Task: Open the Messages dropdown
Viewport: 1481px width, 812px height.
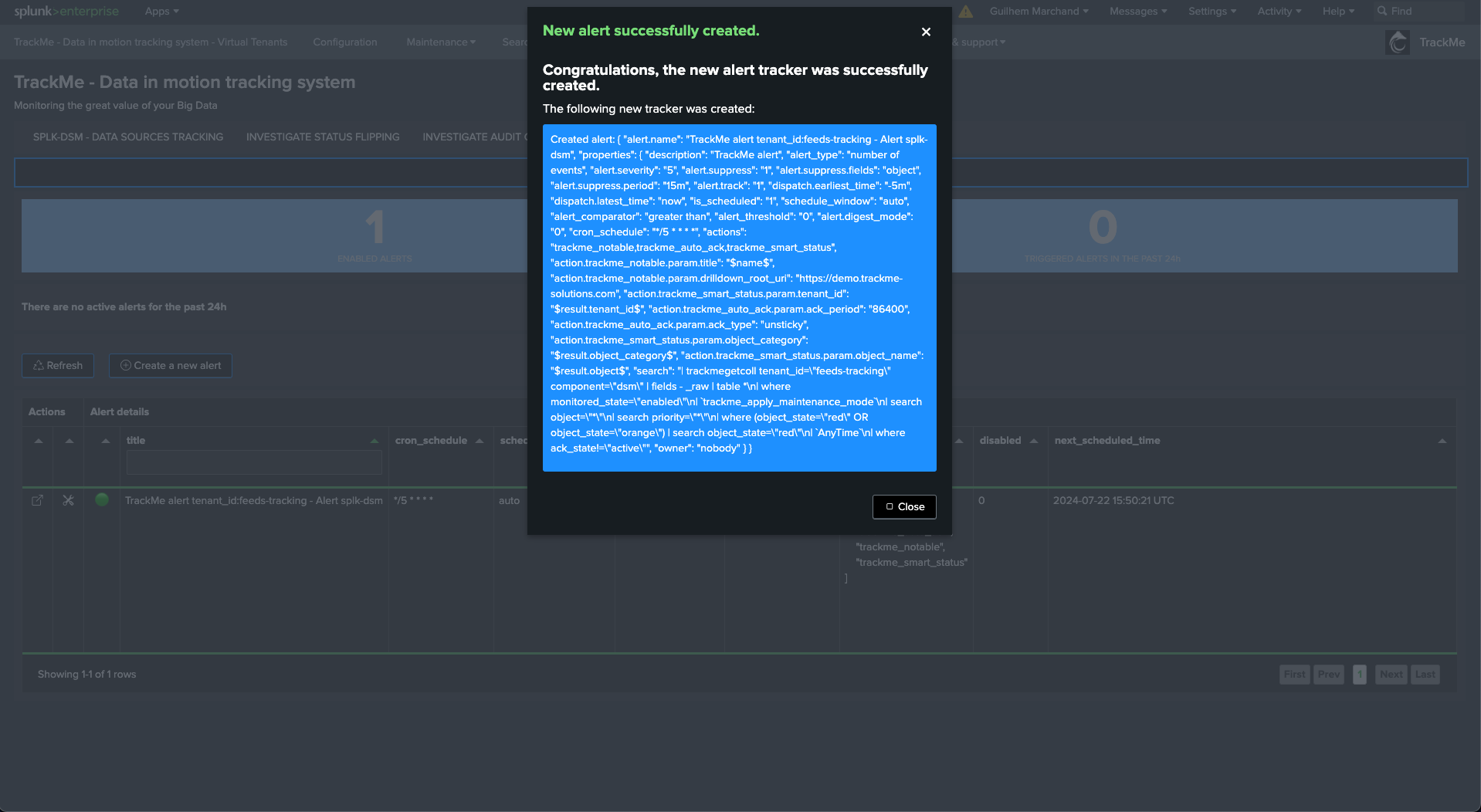Action: click(1138, 11)
